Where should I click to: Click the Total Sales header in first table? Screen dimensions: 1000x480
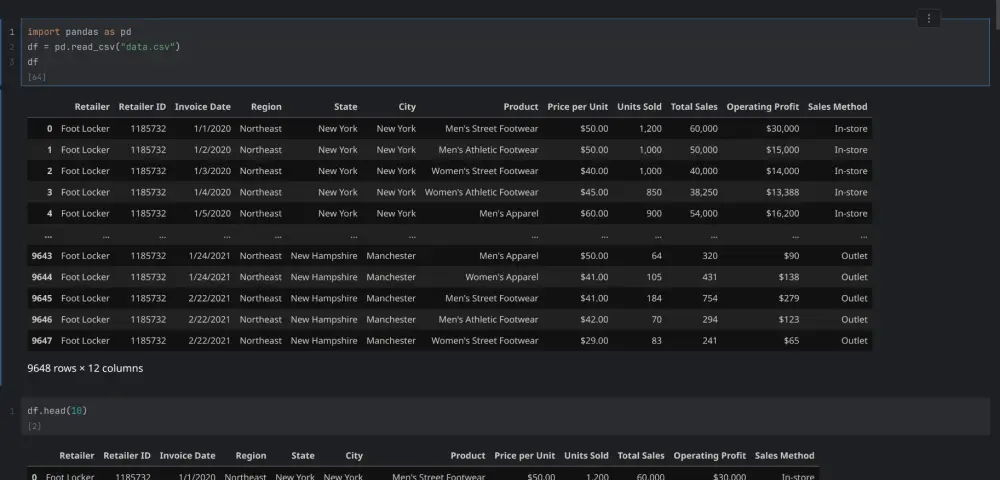694,107
